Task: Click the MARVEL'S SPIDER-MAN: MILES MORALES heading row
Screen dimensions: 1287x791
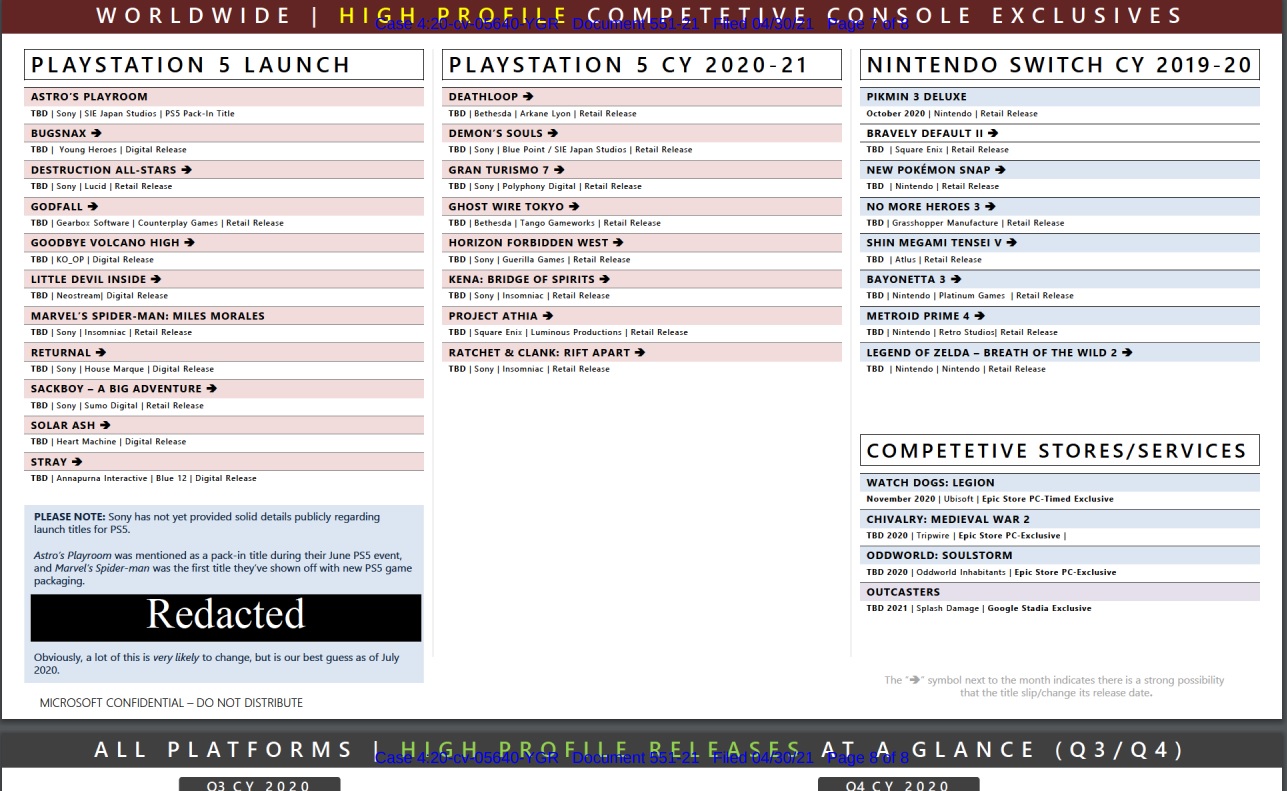Action: point(224,316)
